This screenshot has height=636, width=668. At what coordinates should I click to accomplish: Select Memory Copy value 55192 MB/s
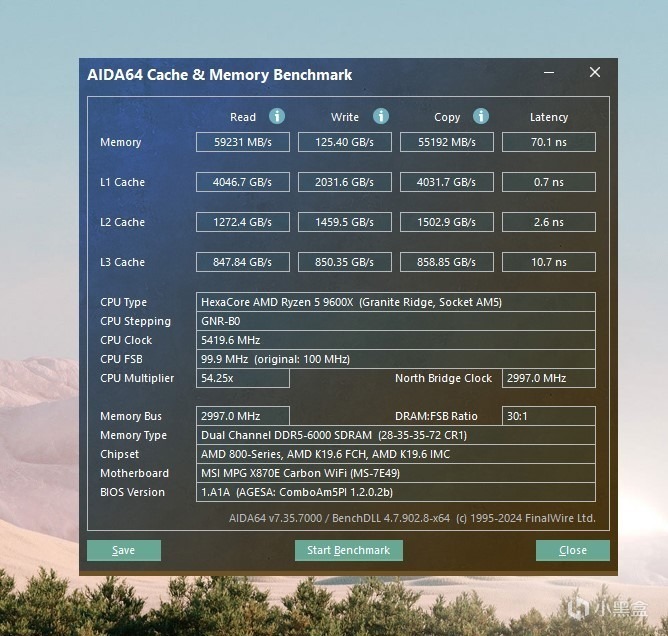coord(446,142)
